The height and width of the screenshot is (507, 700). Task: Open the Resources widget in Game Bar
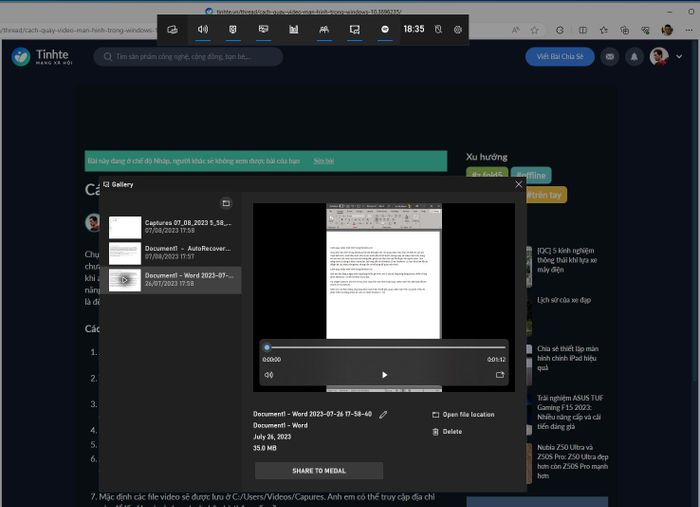[293, 29]
